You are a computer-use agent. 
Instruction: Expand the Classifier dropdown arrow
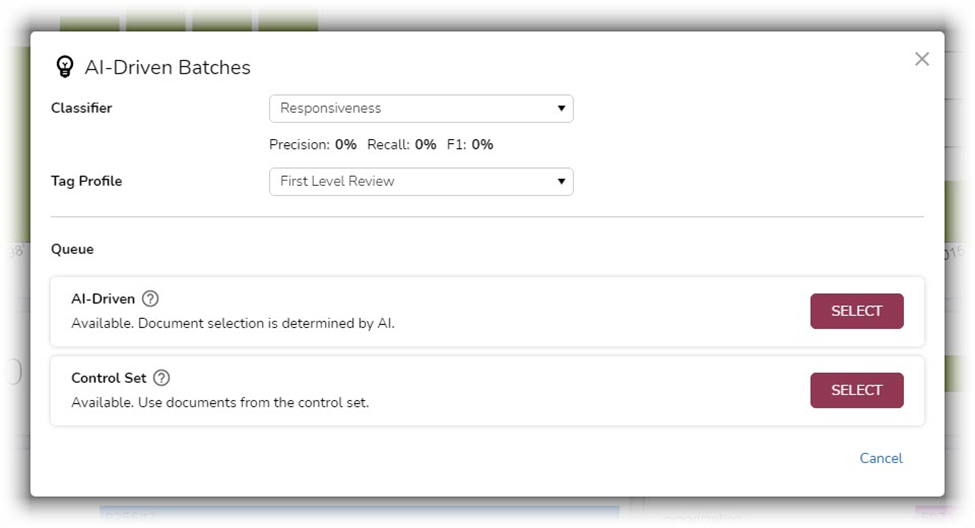click(561, 108)
